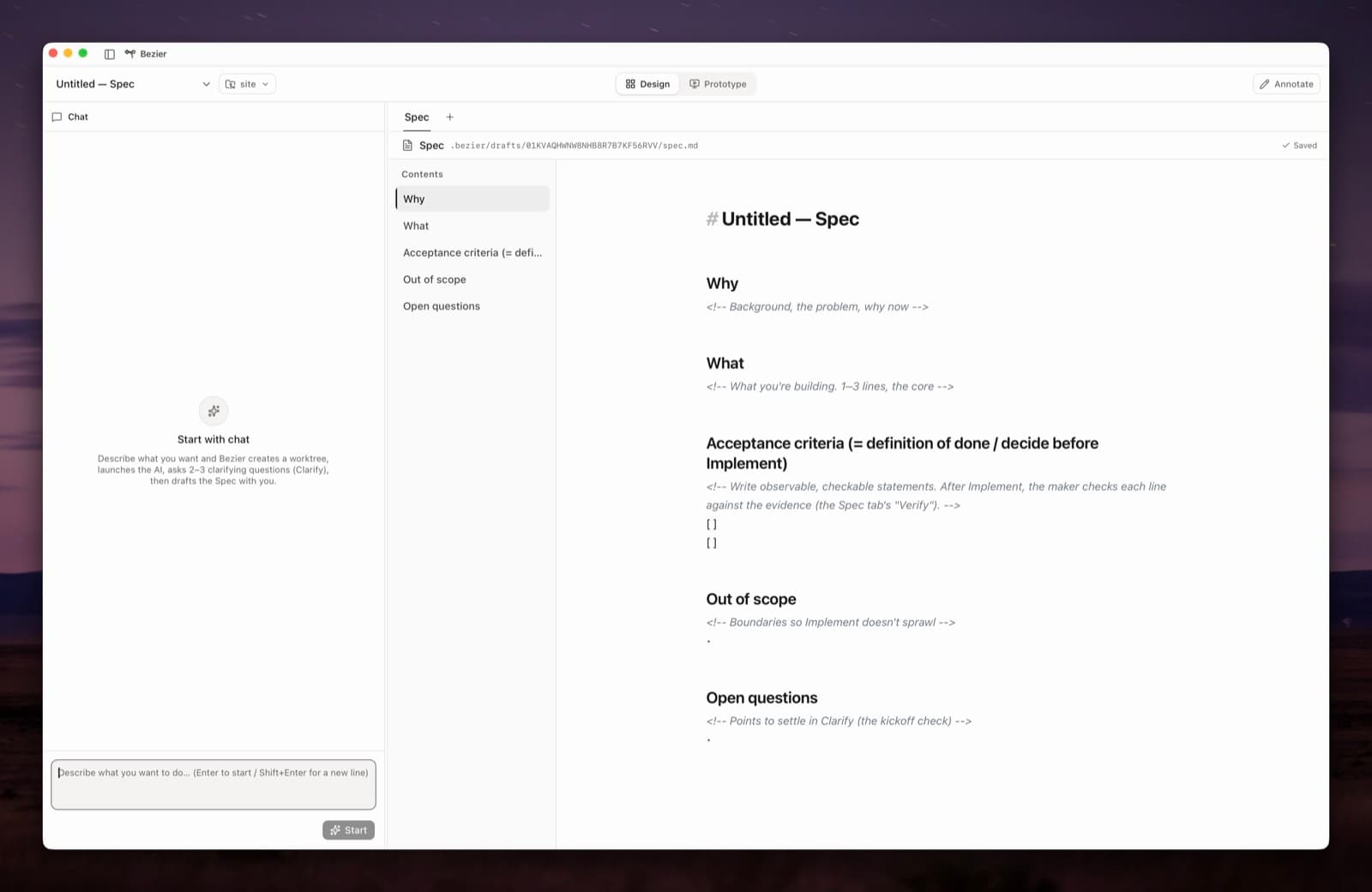Click the Start with chat title
This screenshot has width=1372, height=892.
(214, 439)
